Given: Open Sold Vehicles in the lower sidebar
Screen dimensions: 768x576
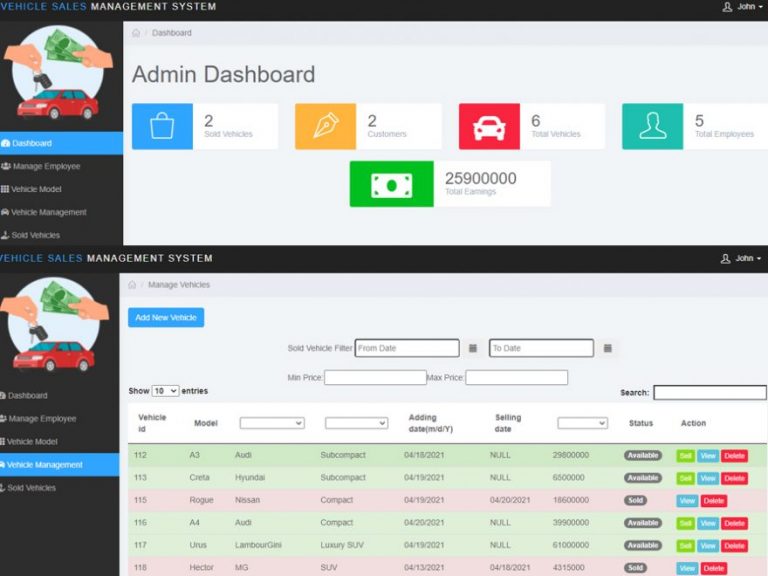Looking at the screenshot, I should [x=33, y=488].
